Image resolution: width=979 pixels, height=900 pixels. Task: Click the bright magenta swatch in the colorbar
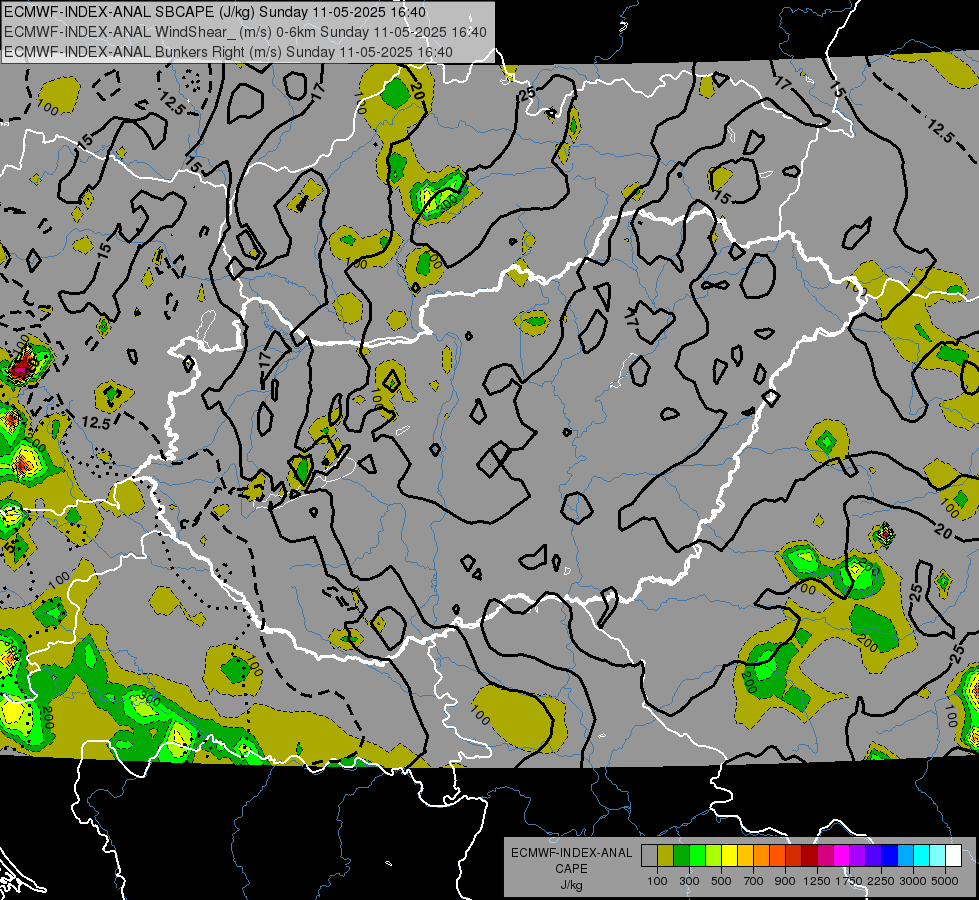pyautogui.click(x=842, y=855)
